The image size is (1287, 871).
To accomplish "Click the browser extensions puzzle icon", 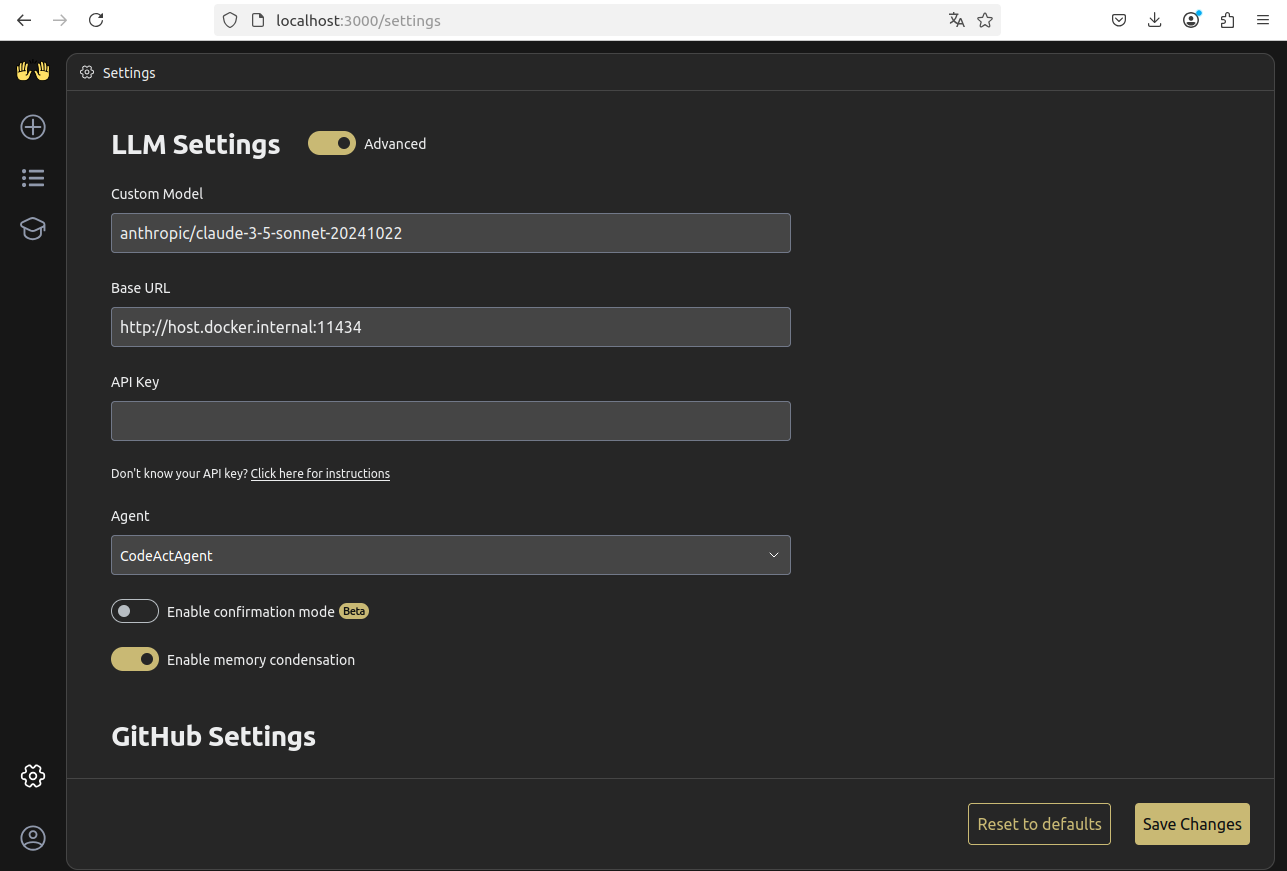I will [x=1227, y=19].
